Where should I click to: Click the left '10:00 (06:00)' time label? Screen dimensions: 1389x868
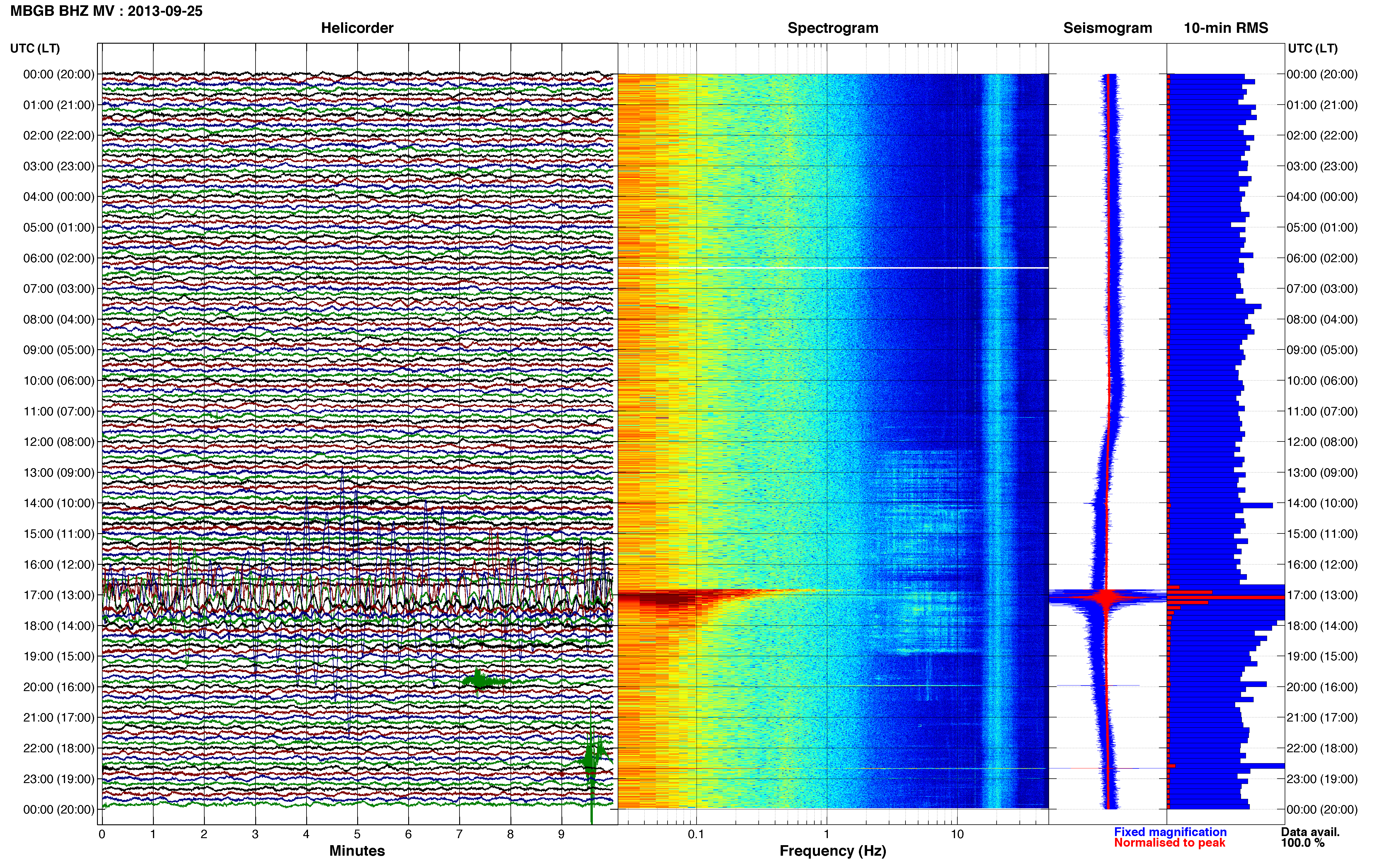coord(59,381)
